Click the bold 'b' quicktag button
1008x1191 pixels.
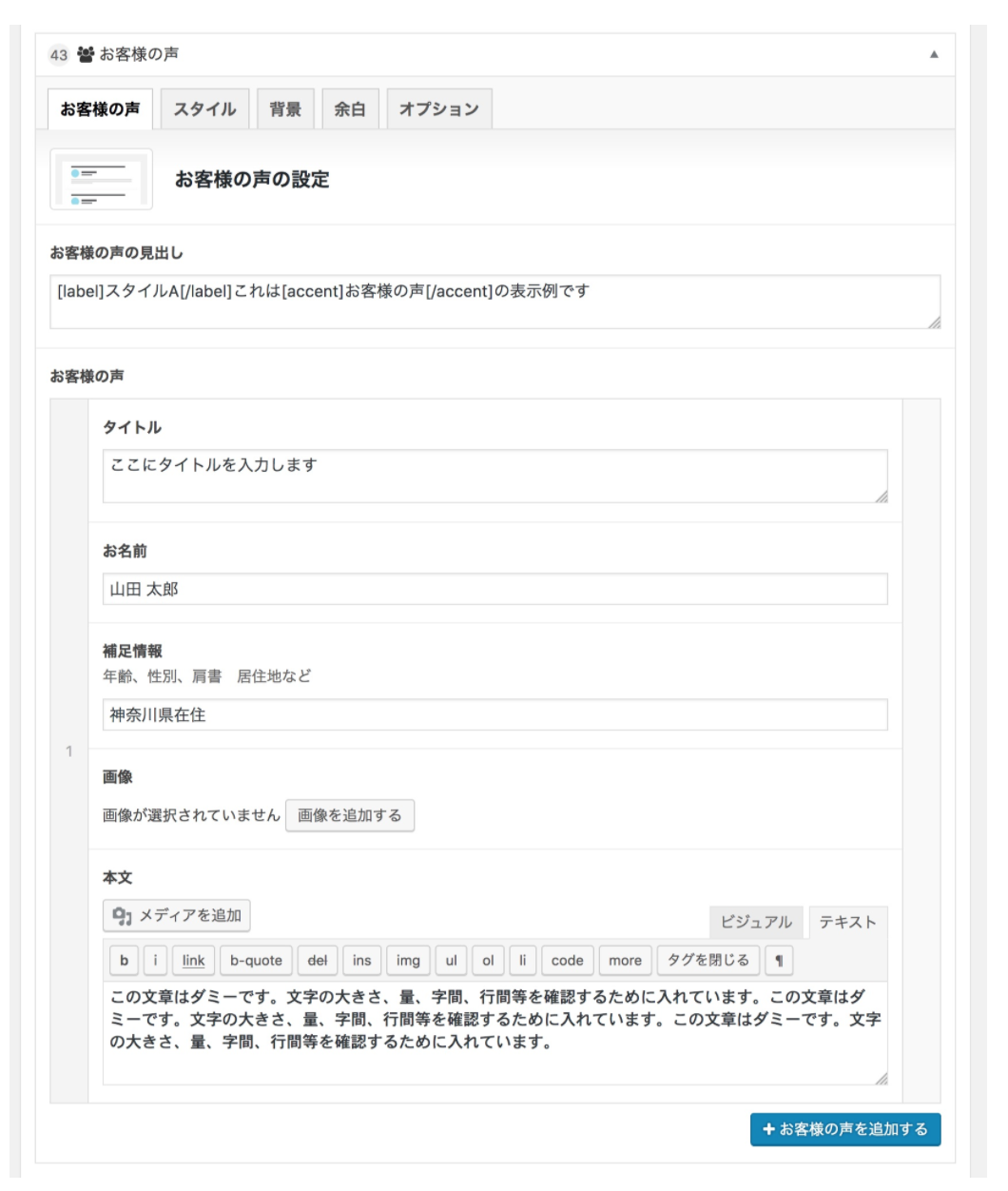click(x=124, y=961)
